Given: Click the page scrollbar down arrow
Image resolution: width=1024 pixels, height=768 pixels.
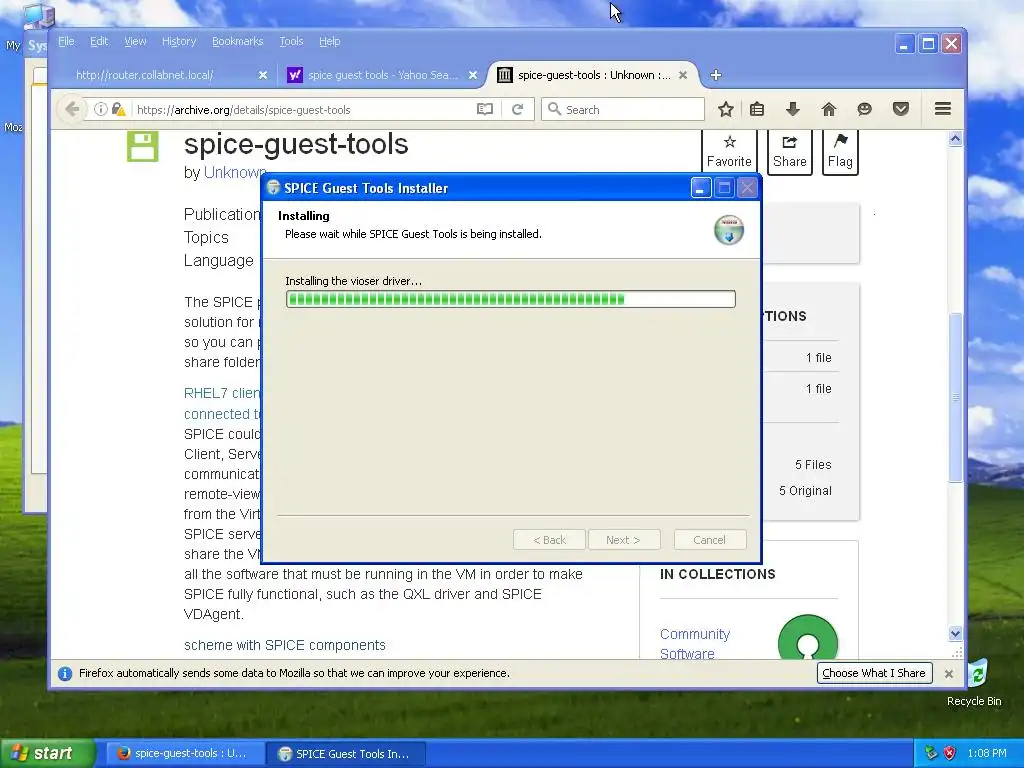Looking at the screenshot, I should coord(955,633).
